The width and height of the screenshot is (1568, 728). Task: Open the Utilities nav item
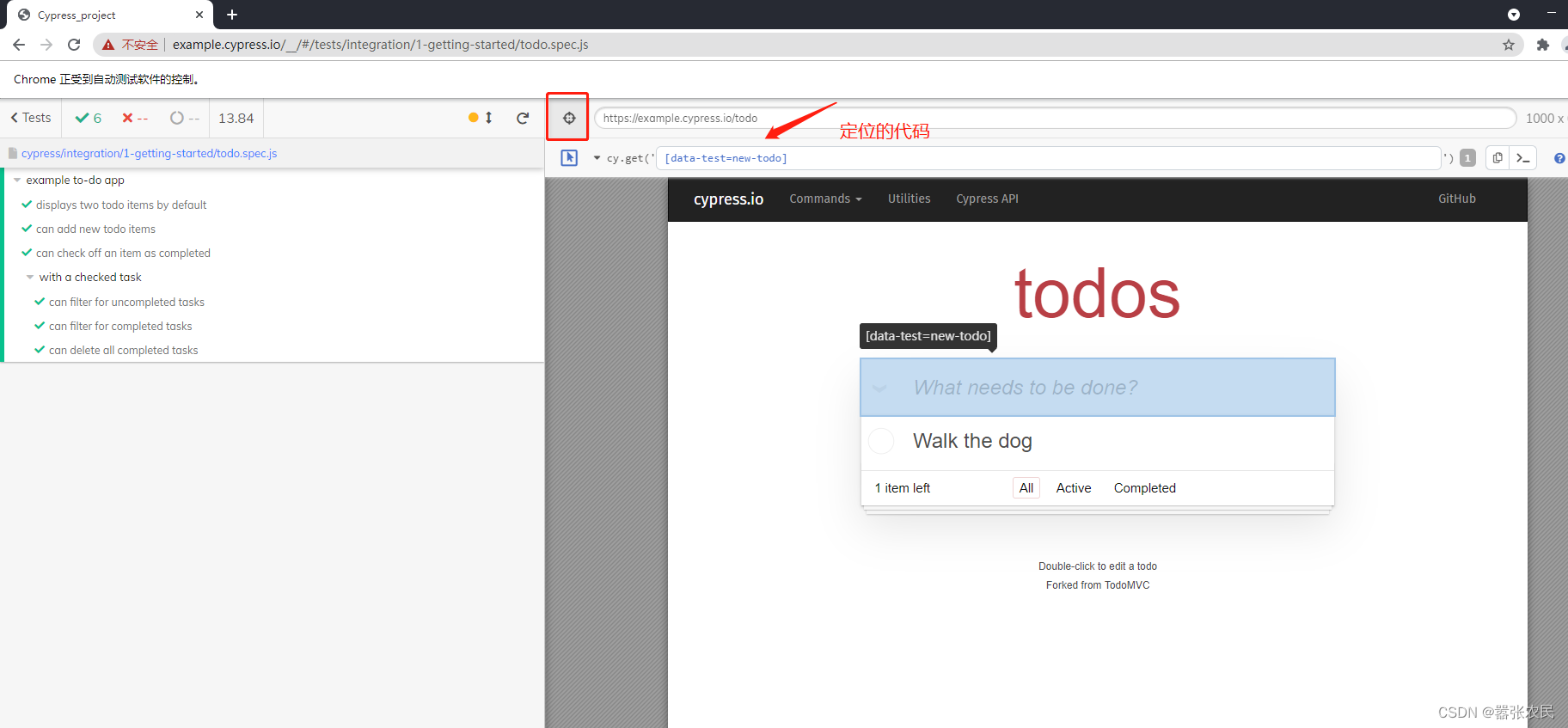tap(909, 199)
